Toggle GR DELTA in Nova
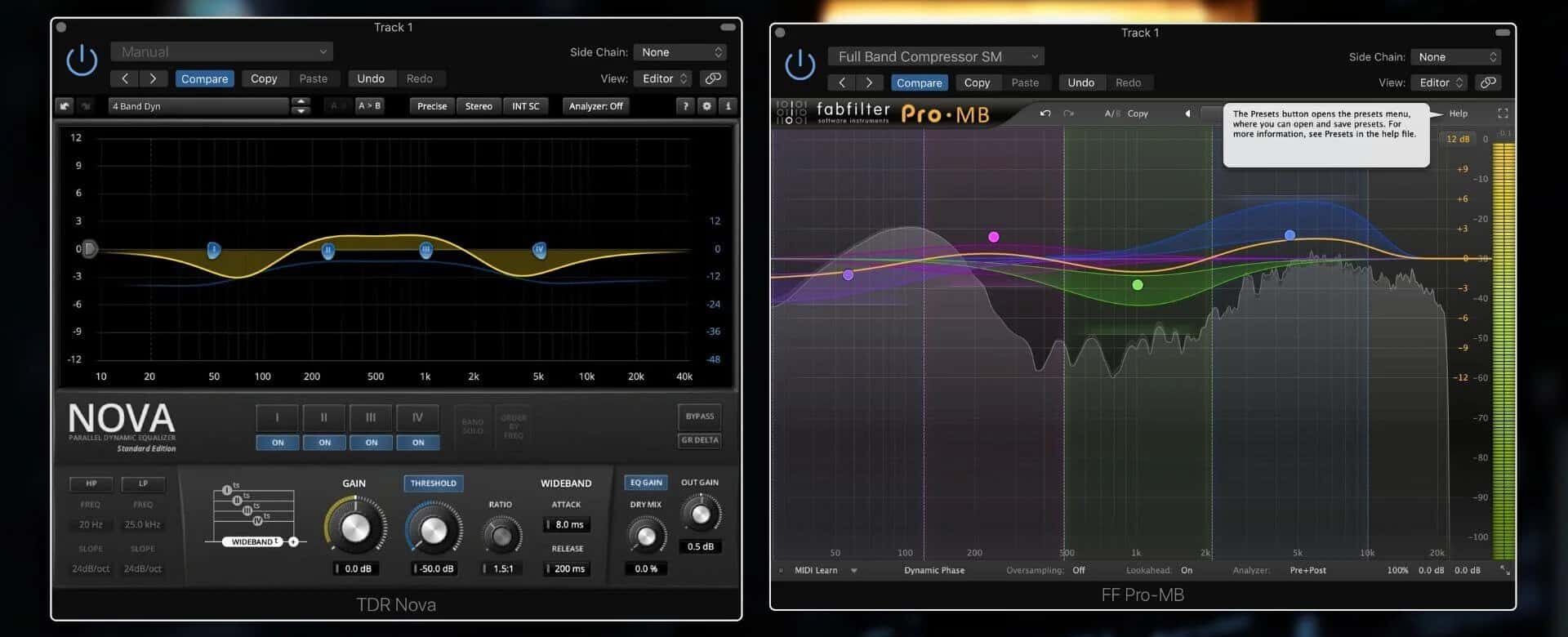This screenshot has height=637, width=1568. (x=700, y=440)
